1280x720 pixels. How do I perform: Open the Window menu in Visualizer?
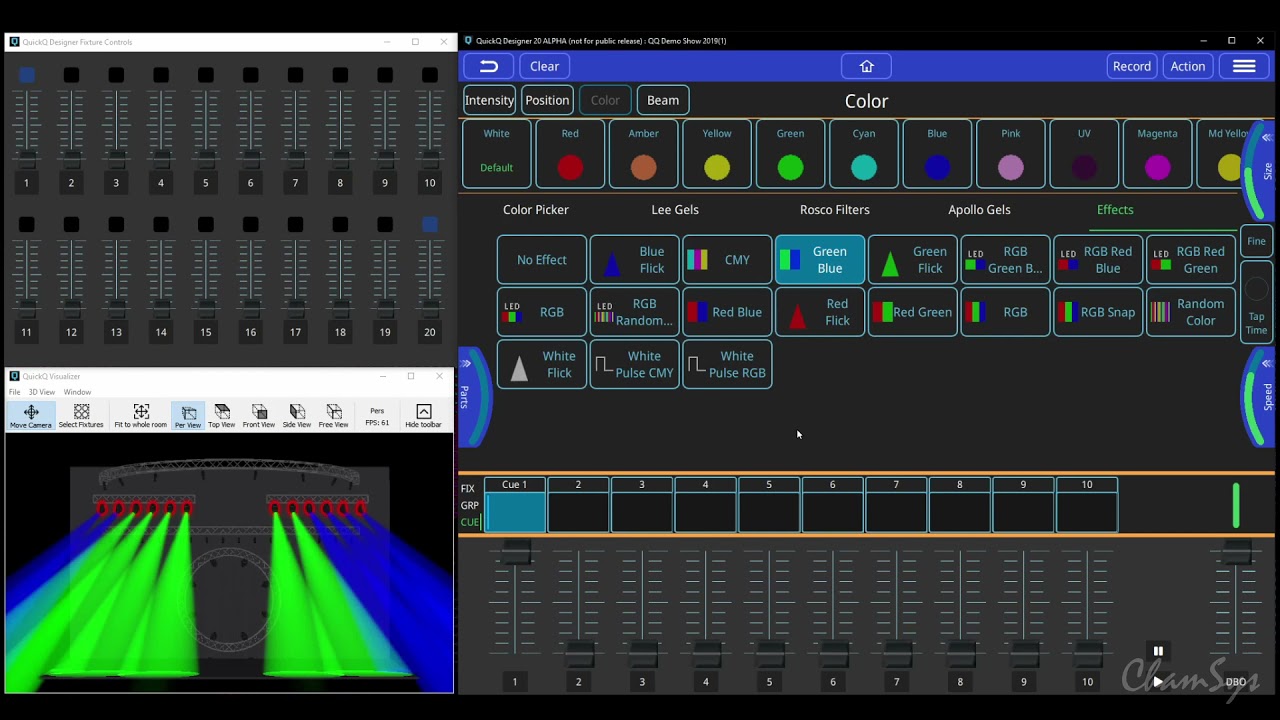[77, 392]
